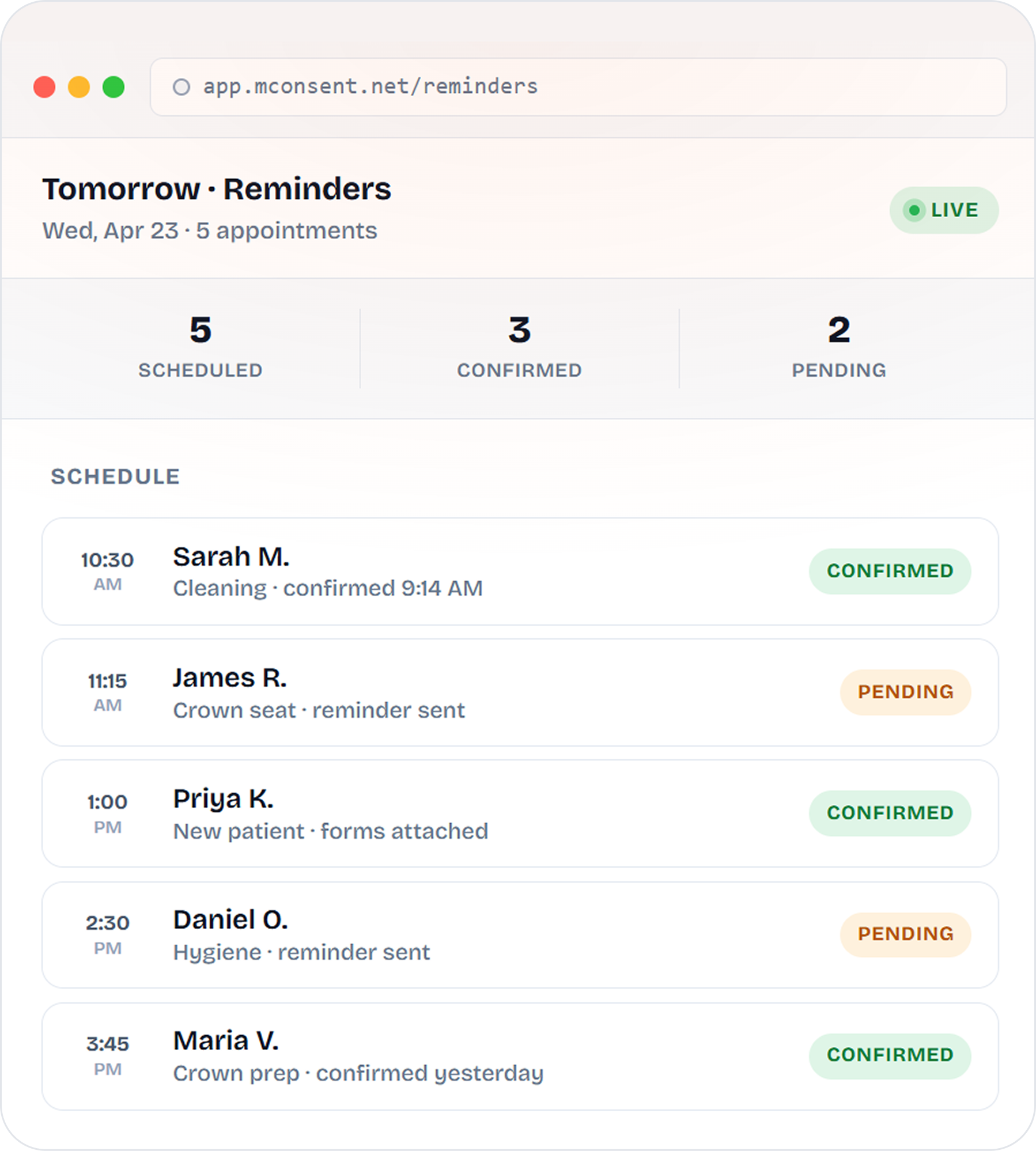
Task: Click Daniel O.'s Pending status badge
Action: click(x=905, y=934)
